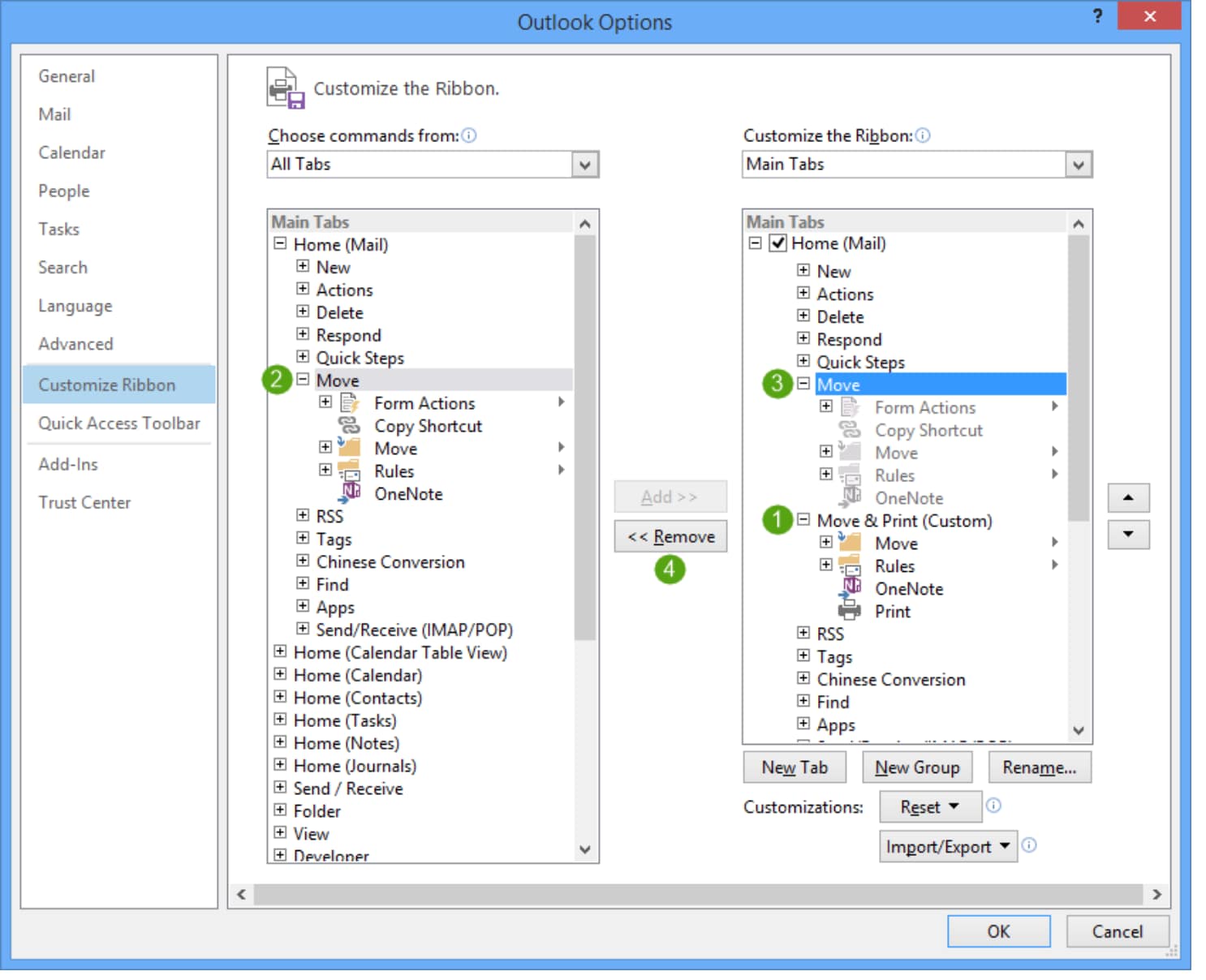
Task: Click the Move folder icon under Move & Print
Action: (850, 543)
